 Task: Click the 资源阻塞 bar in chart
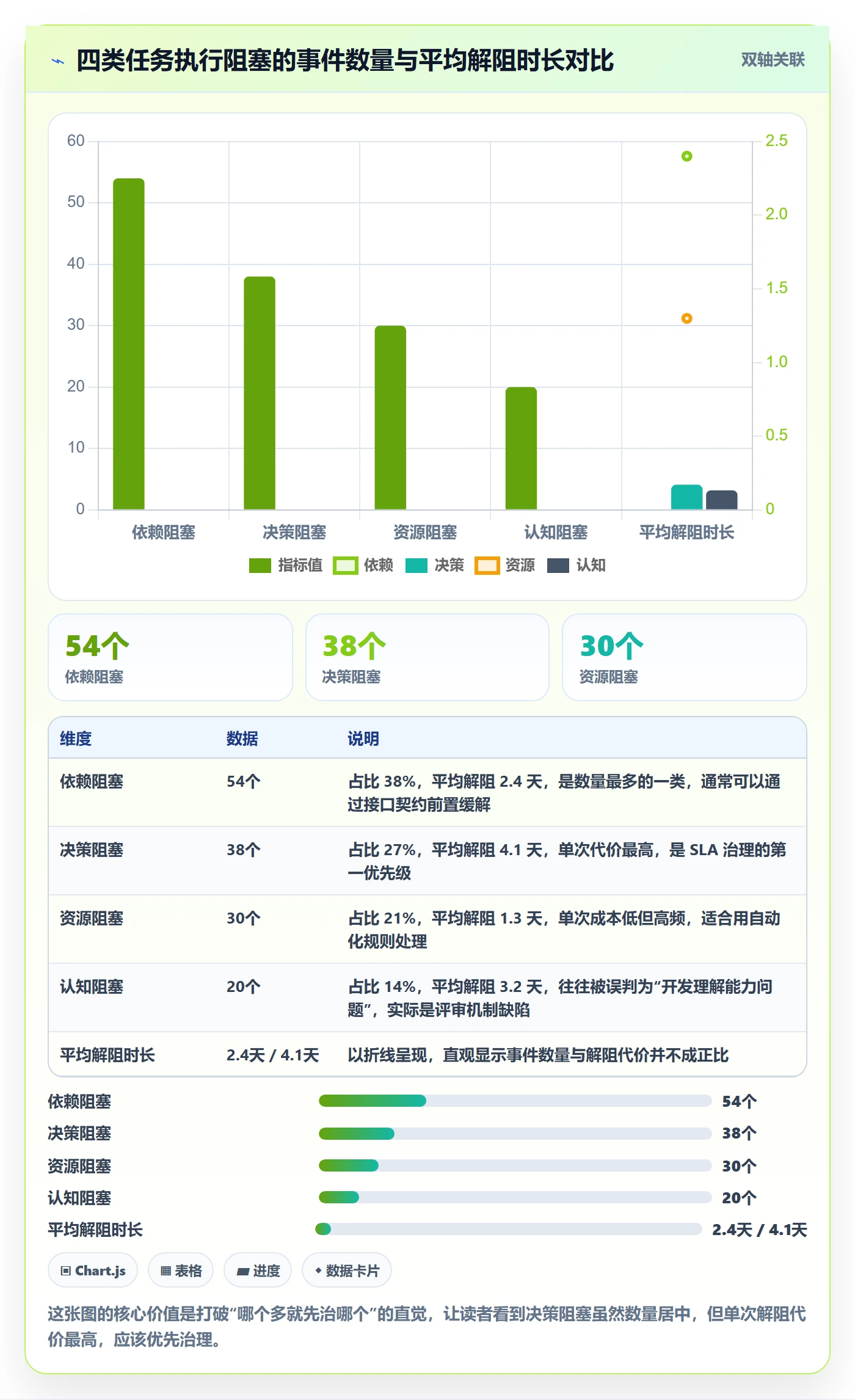[390, 417]
